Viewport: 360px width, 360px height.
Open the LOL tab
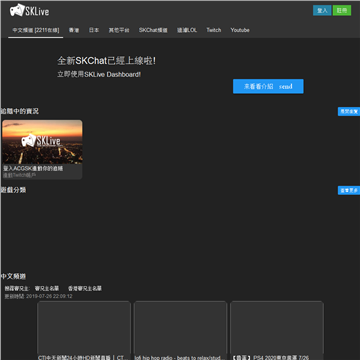[187, 30]
